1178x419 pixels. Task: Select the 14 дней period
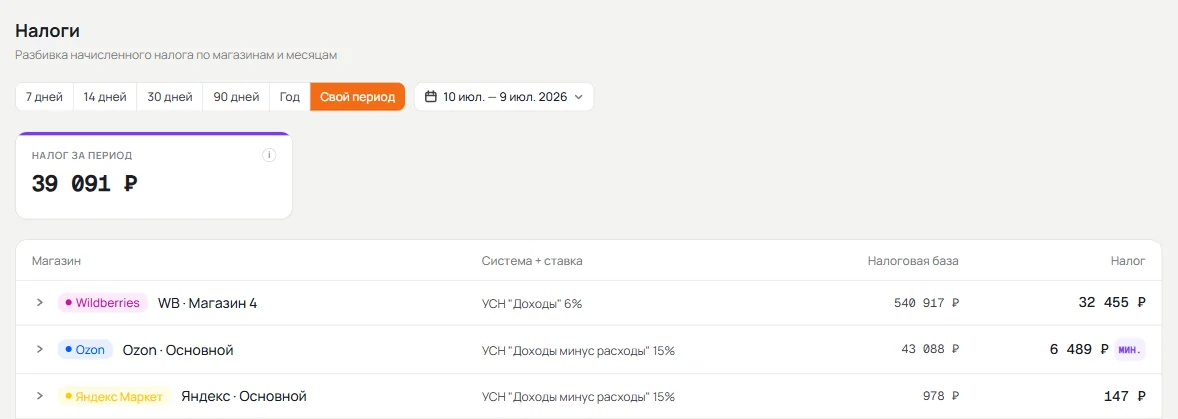pyautogui.click(x=105, y=97)
